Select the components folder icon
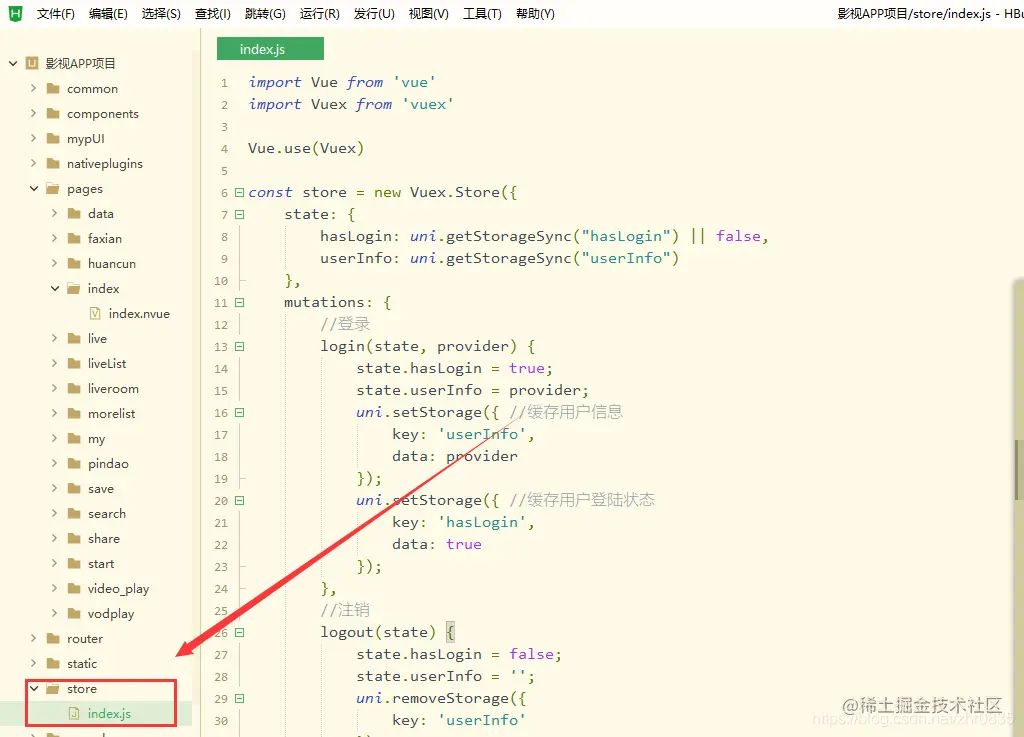This screenshot has height=737, width=1024. pyautogui.click(x=54, y=114)
